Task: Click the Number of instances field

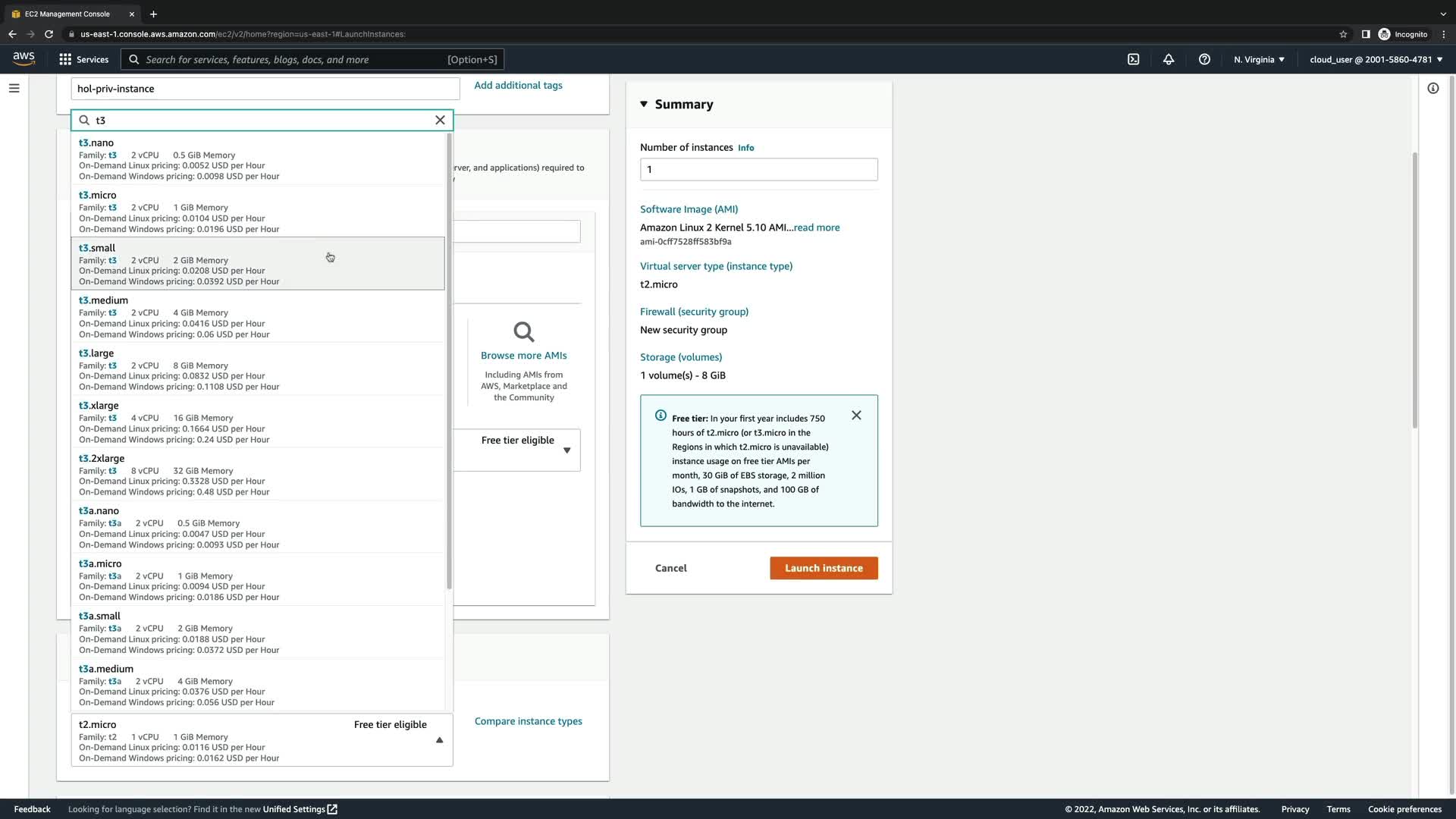Action: coord(758,170)
